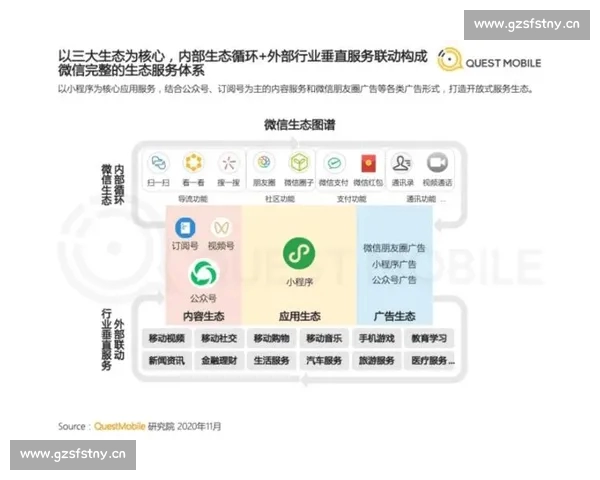Click the 移动音乐 box
600x480 pixels.
coord(324,338)
